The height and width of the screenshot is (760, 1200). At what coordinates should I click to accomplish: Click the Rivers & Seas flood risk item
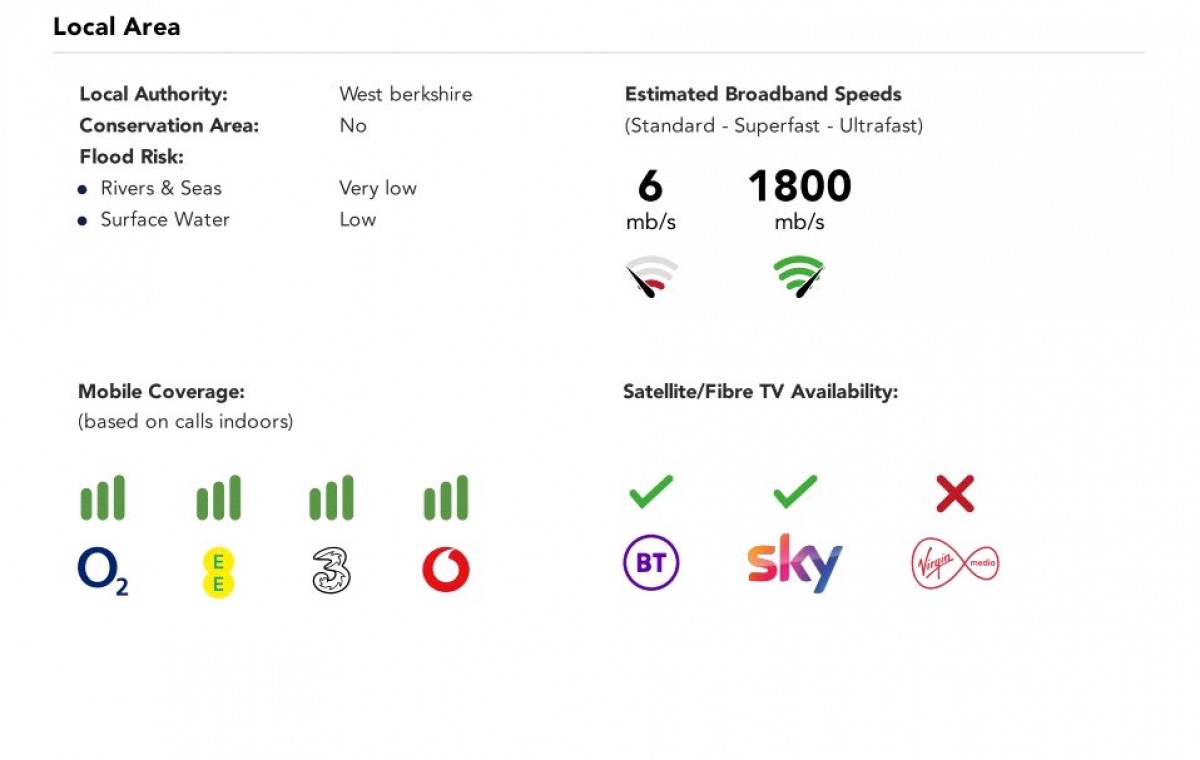[161, 188]
